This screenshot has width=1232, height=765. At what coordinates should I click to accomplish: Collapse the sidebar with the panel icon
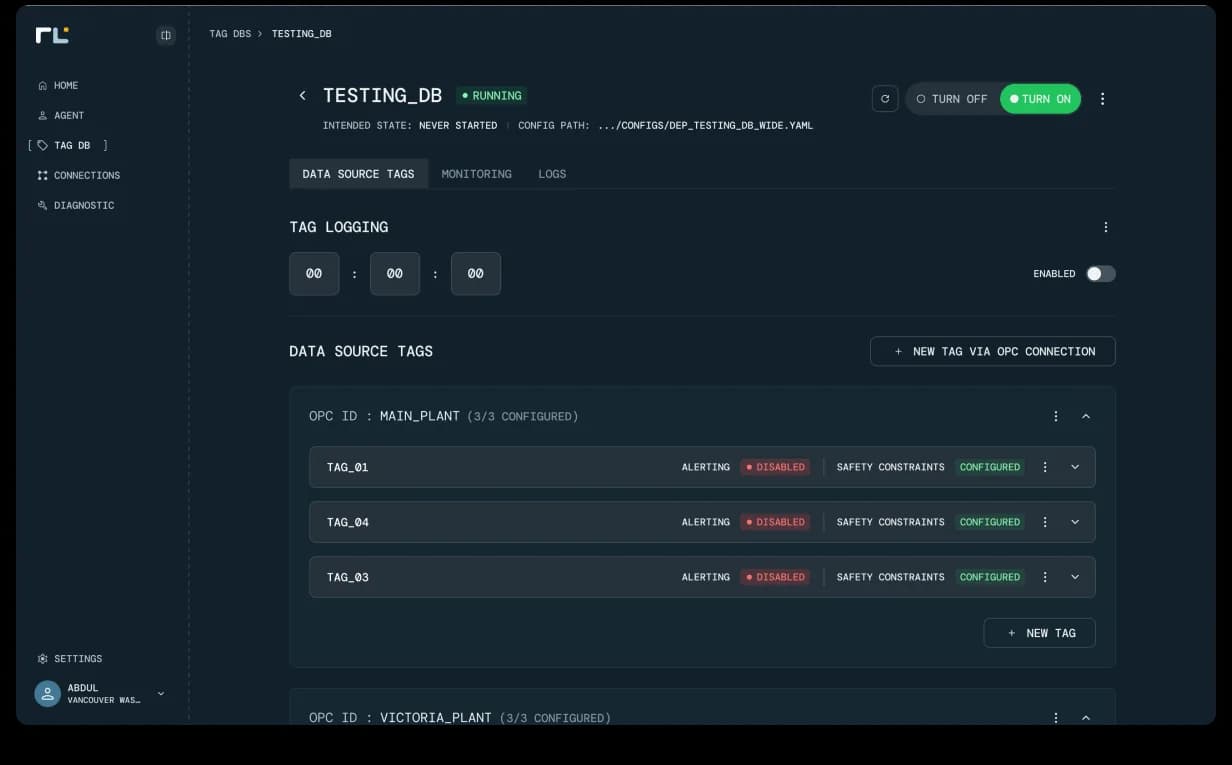166,35
